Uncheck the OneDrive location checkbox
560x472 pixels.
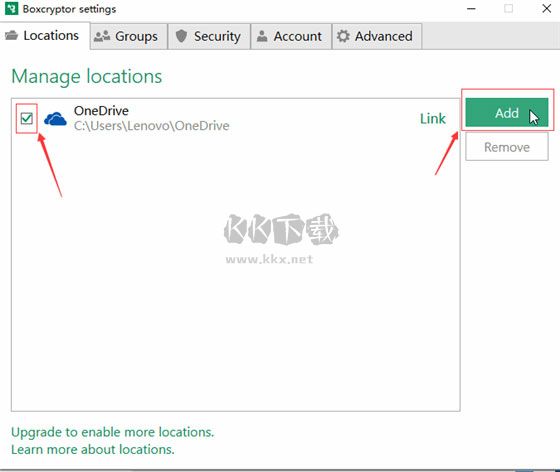[x=27, y=118]
